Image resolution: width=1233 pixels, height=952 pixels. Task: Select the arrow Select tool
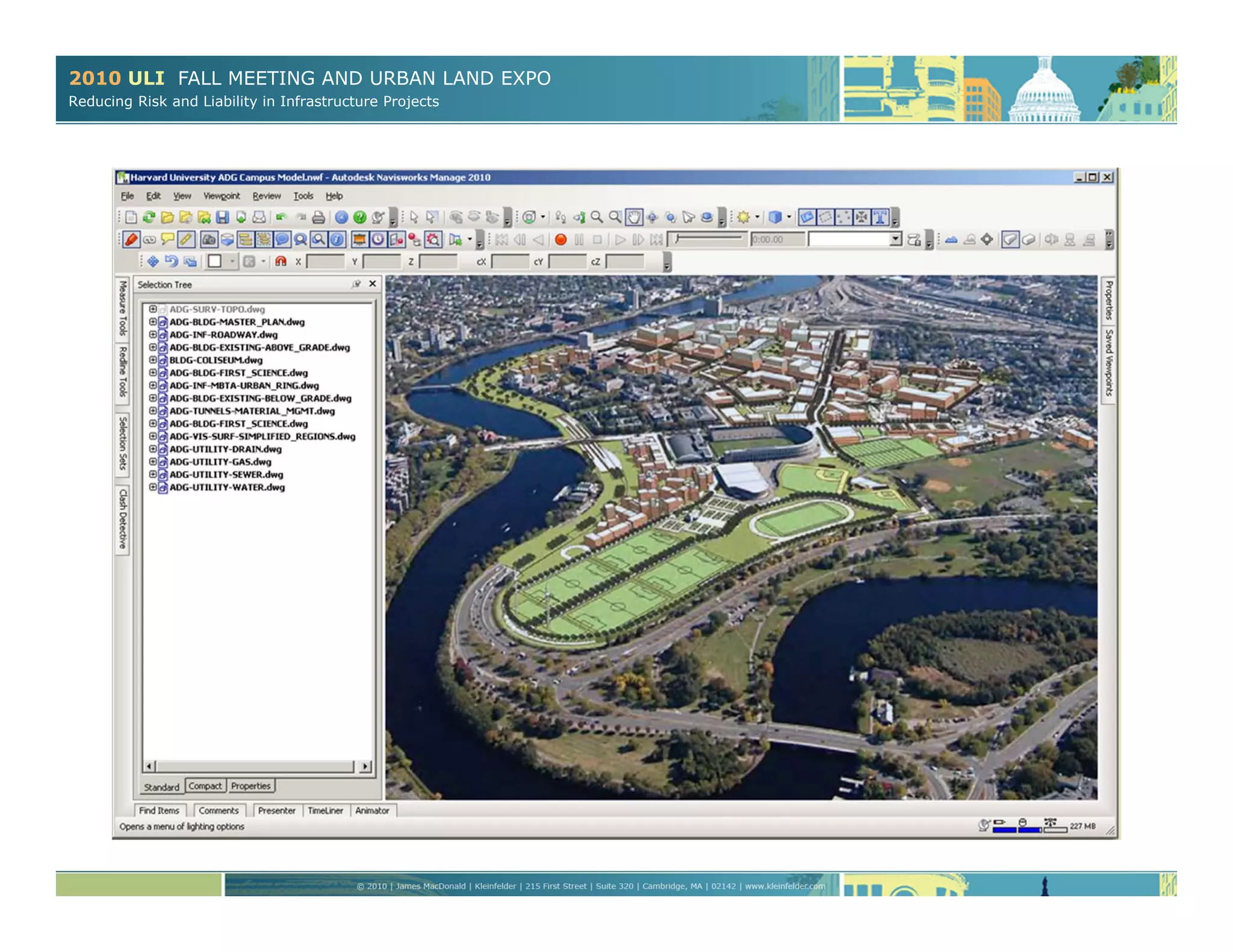pos(414,217)
